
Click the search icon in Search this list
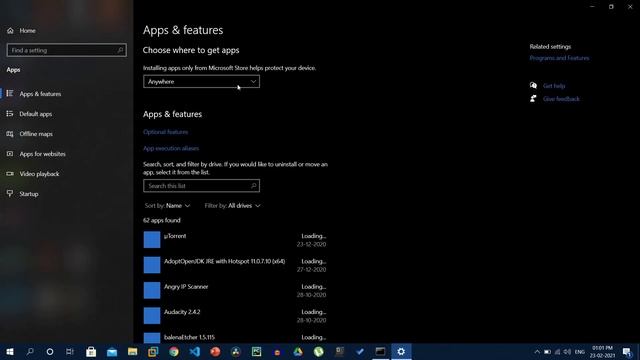pyautogui.click(x=253, y=186)
